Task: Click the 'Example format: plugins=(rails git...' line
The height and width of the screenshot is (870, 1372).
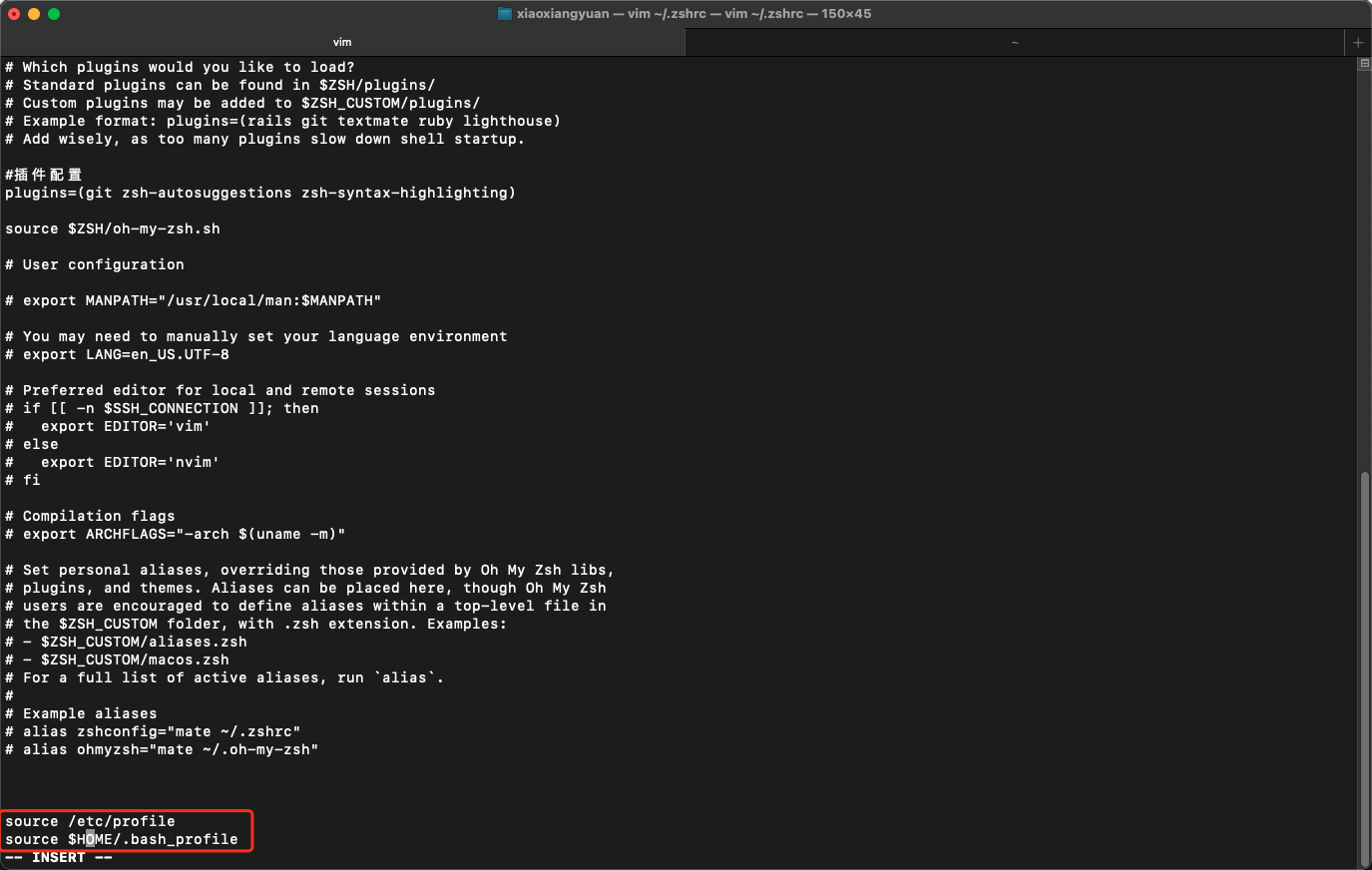Action: tap(283, 121)
